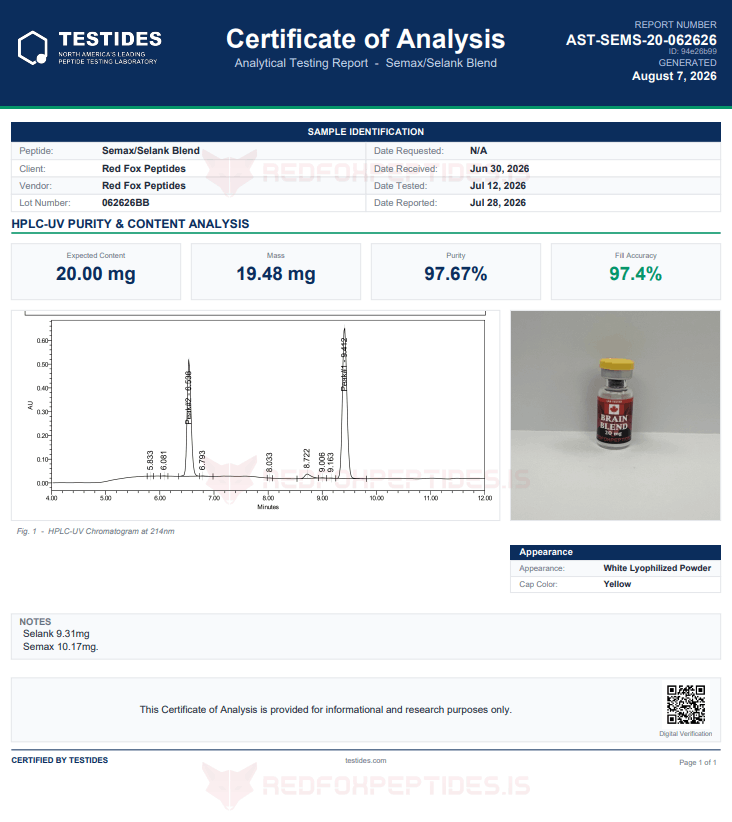Click the Mass 19.48 mg card
This screenshot has width=732, height=822.
pyautogui.click(x=276, y=271)
